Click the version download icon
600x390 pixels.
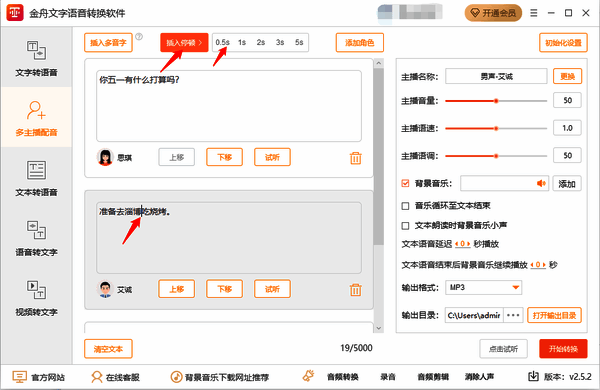point(533,377)
